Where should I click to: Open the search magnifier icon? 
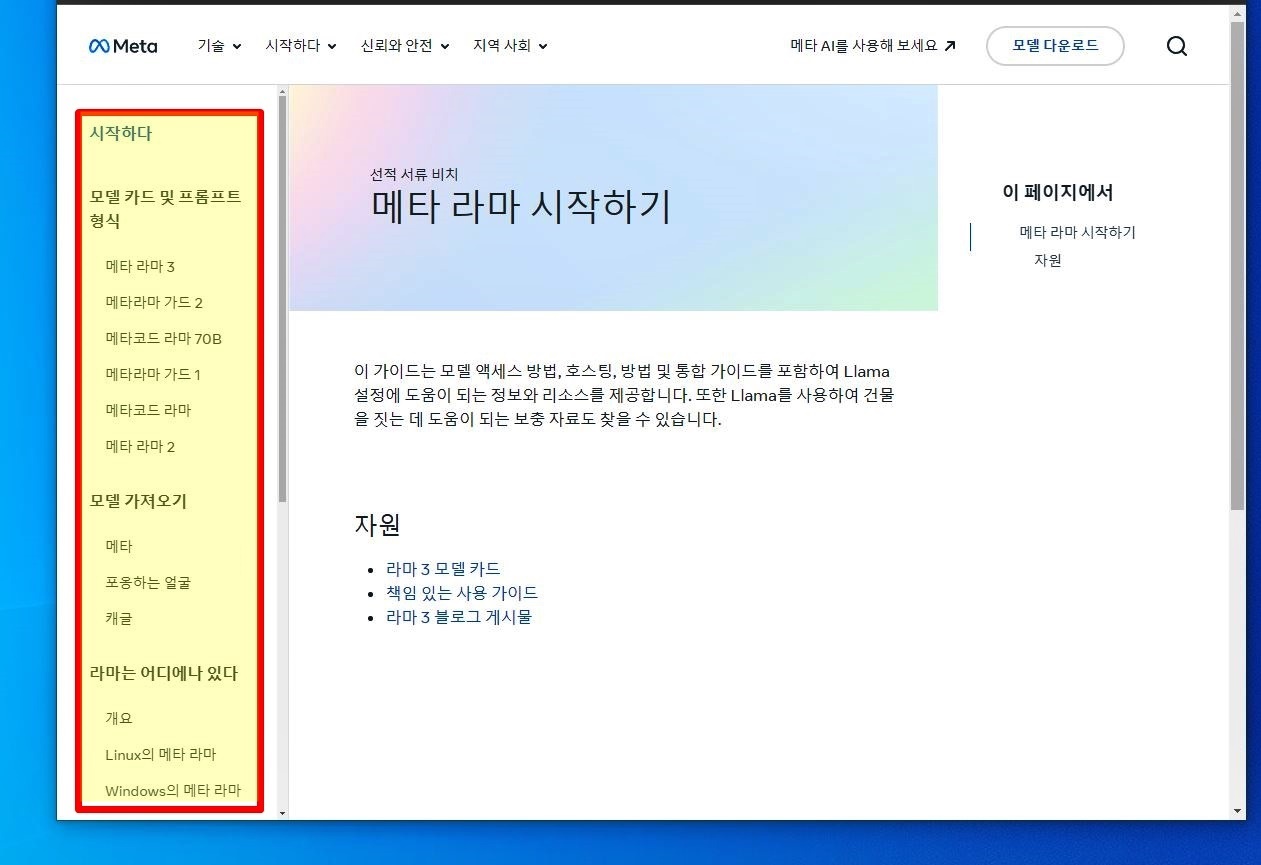click(x=1177, y=46)
